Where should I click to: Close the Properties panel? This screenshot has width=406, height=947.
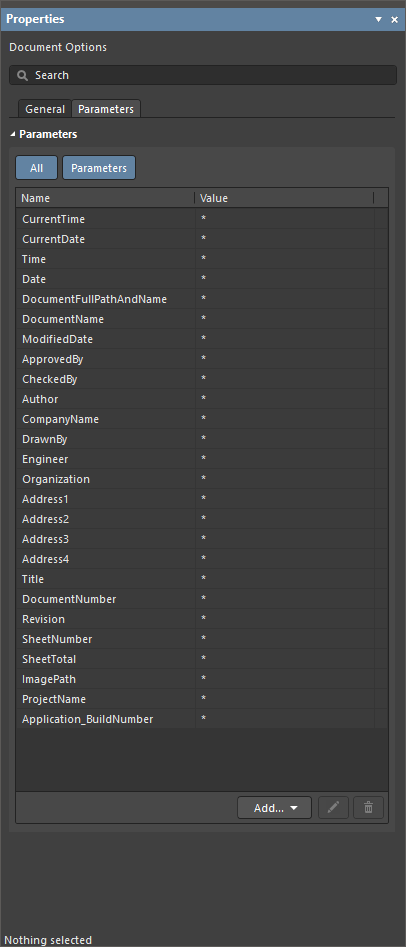395,19
